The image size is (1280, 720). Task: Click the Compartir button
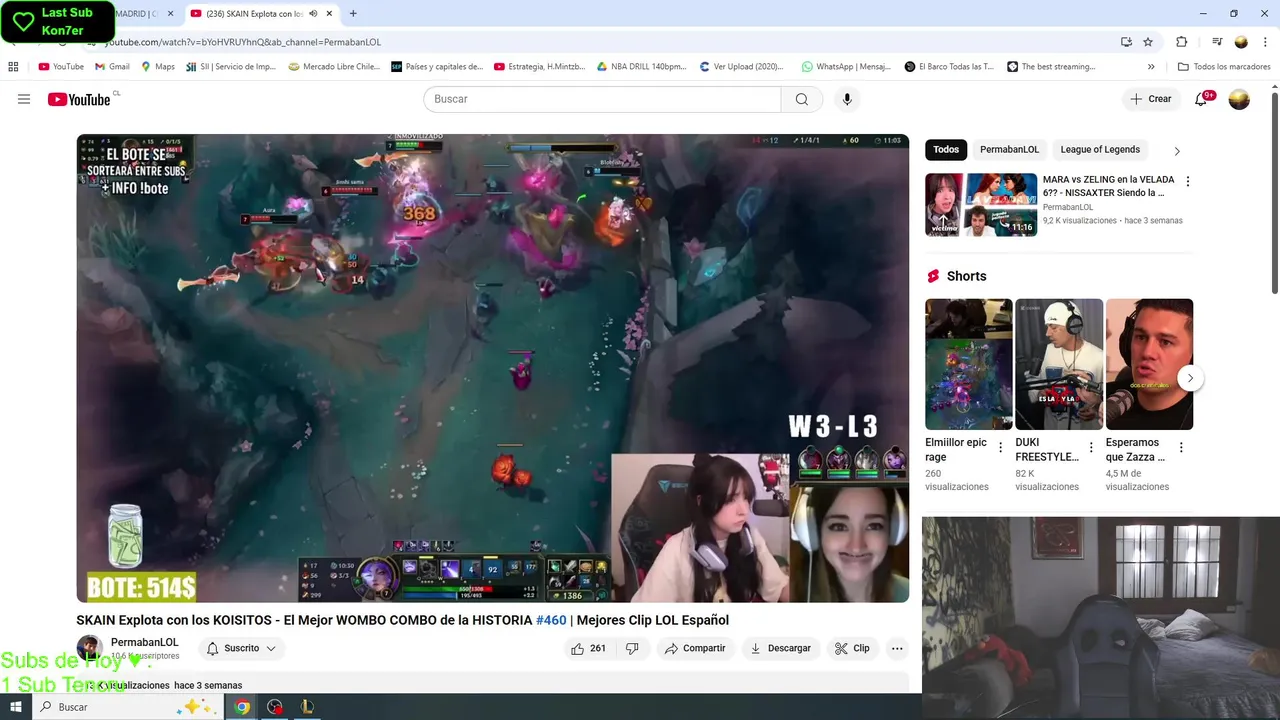point(695,648)
